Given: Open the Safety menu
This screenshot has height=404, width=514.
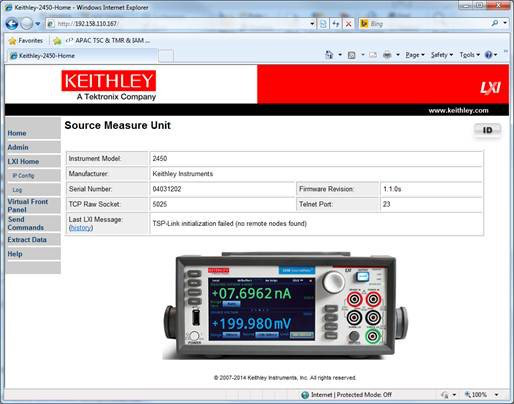Looking at the screenshot, I should click(442, 55).
